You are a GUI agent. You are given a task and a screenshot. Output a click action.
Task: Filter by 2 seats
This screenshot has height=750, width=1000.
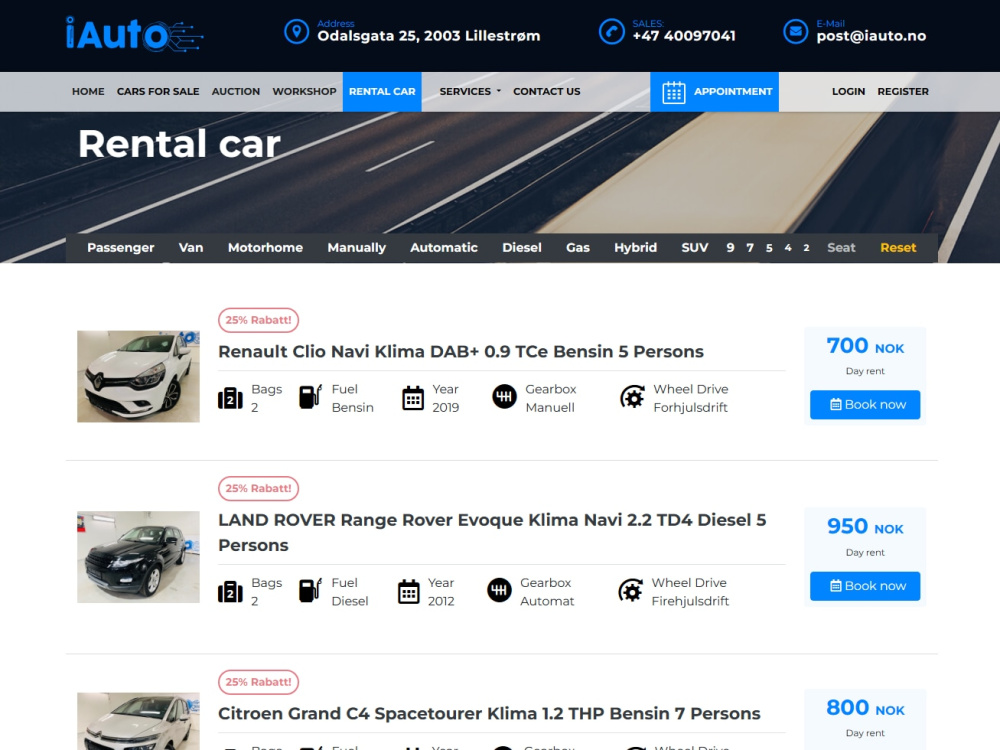[x=806, y=247]
